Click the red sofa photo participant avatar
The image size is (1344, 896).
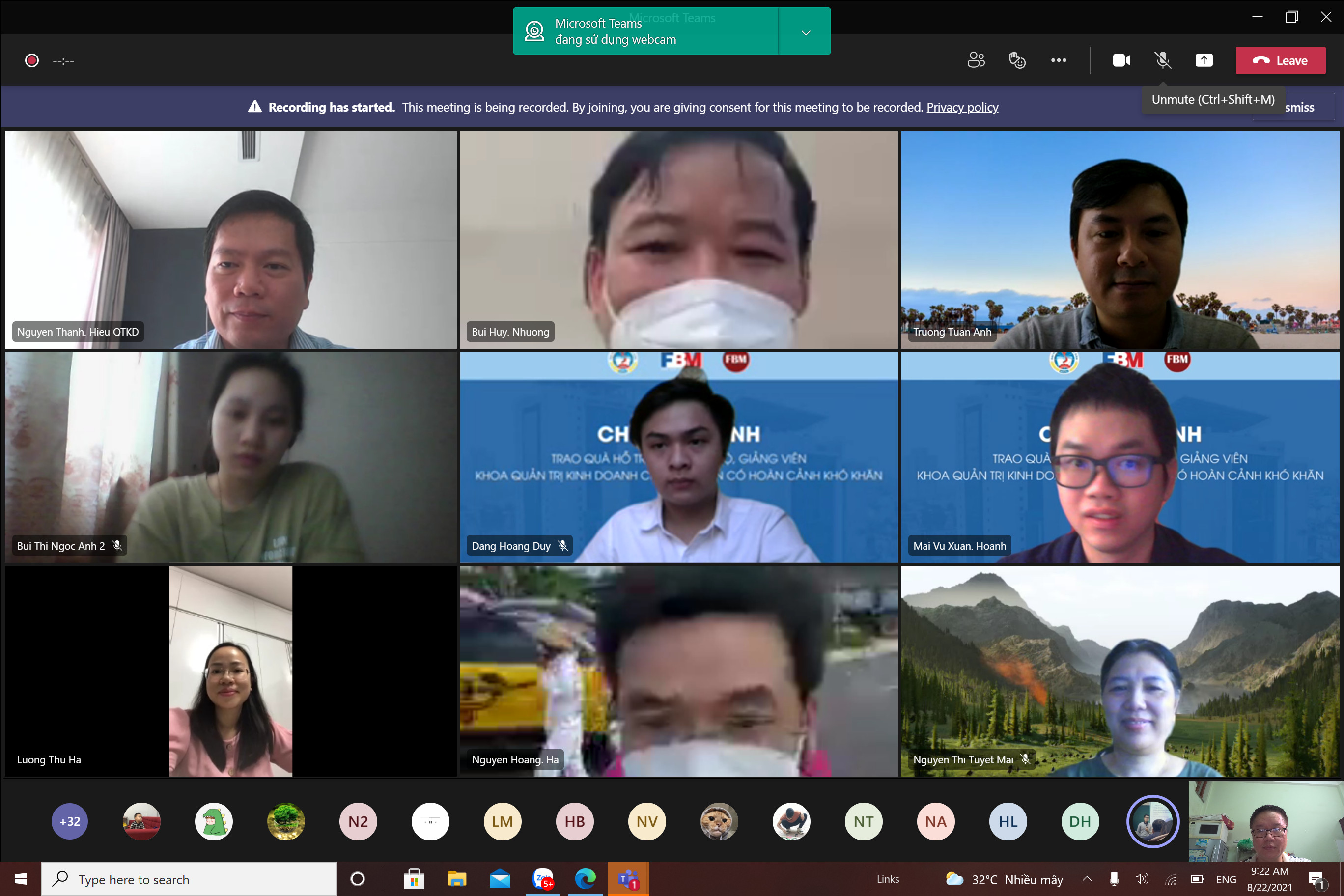pyautogui.click(x=141, y=821)
